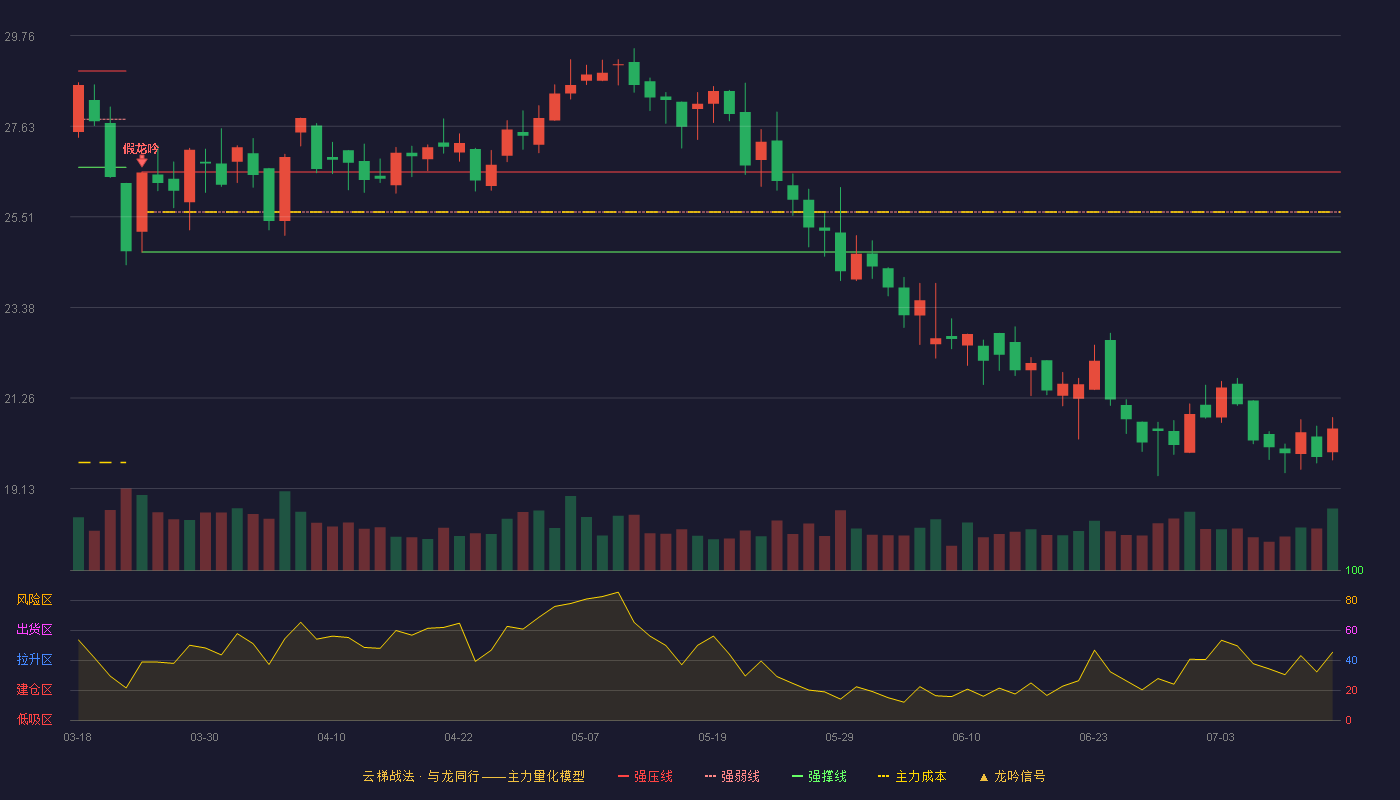Select the 风险区 zone label
The image size is (1400, 800).
(34, 600)
